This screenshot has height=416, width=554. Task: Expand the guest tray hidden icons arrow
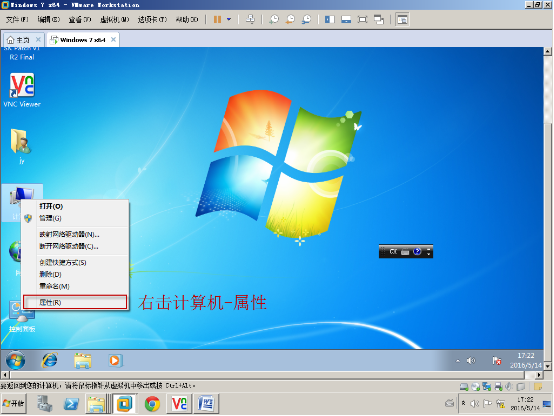point(458,361)
